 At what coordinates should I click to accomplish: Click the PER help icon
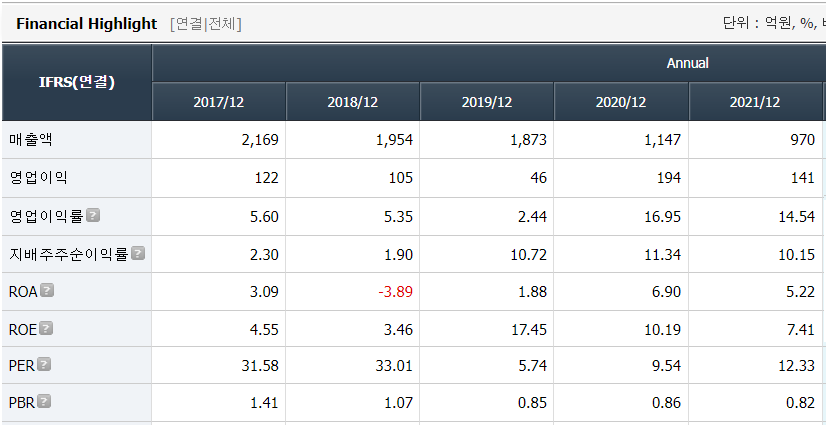point(44,365)
